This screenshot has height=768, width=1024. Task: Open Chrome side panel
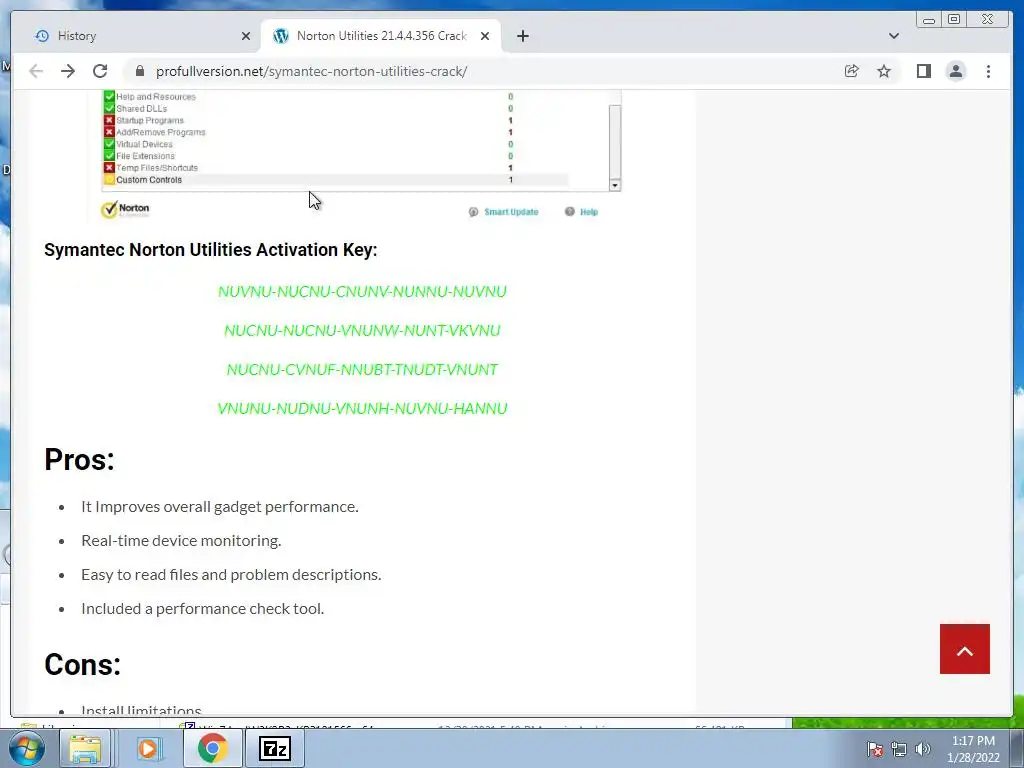[x=923, y=71]
